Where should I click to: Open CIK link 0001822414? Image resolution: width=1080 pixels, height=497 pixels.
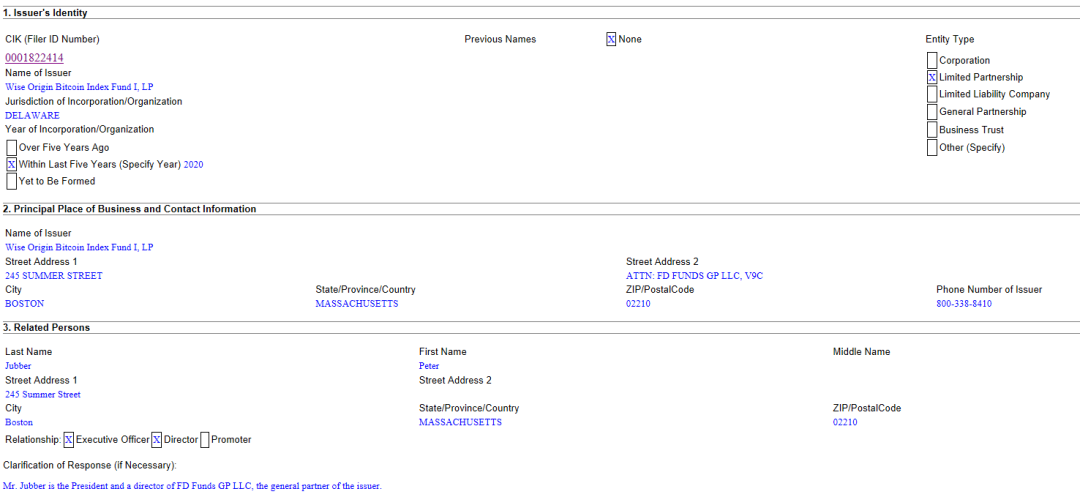tap(34, 58)
